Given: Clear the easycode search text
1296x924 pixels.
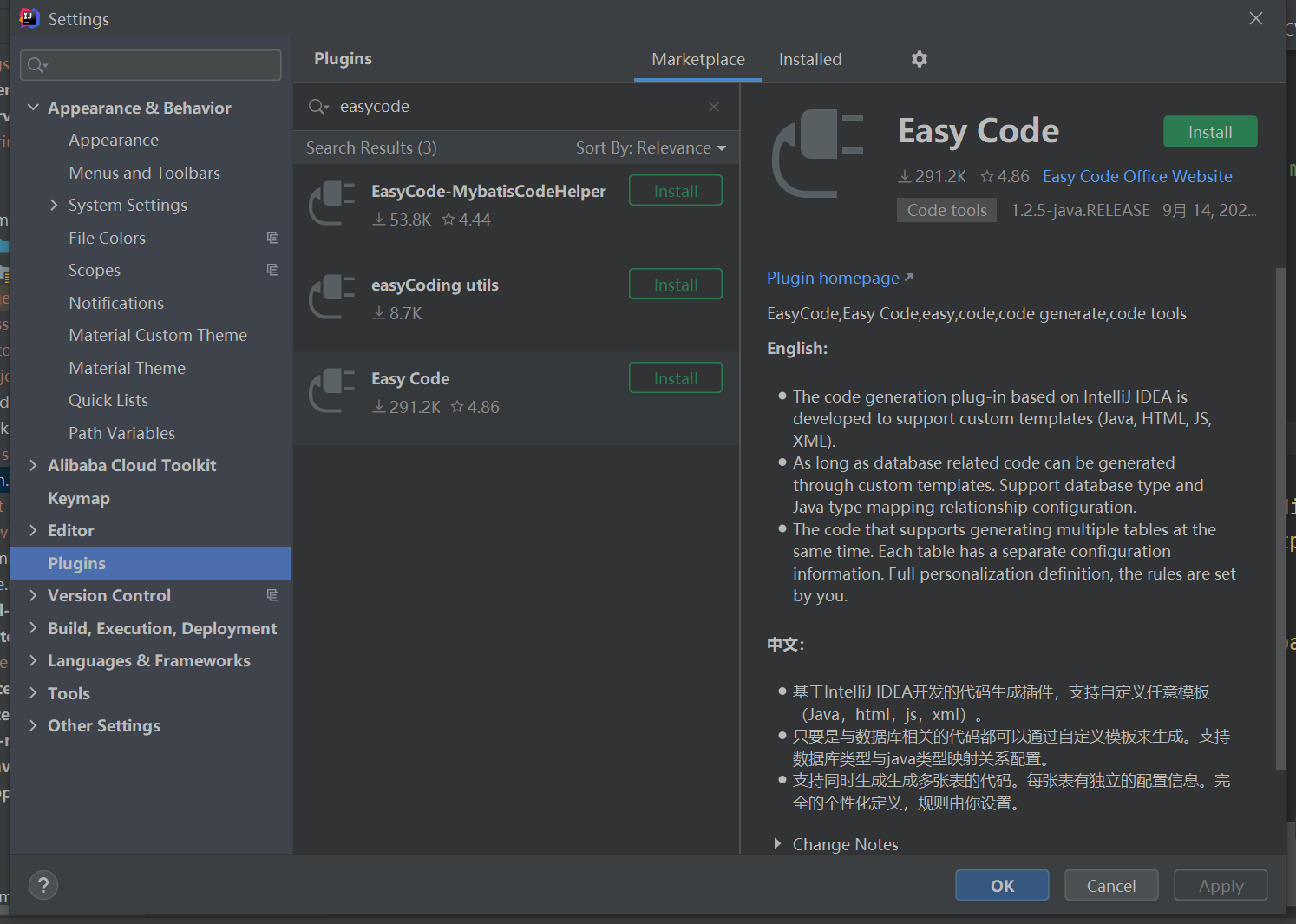Looking at the screenshot, I should point(714,107).
